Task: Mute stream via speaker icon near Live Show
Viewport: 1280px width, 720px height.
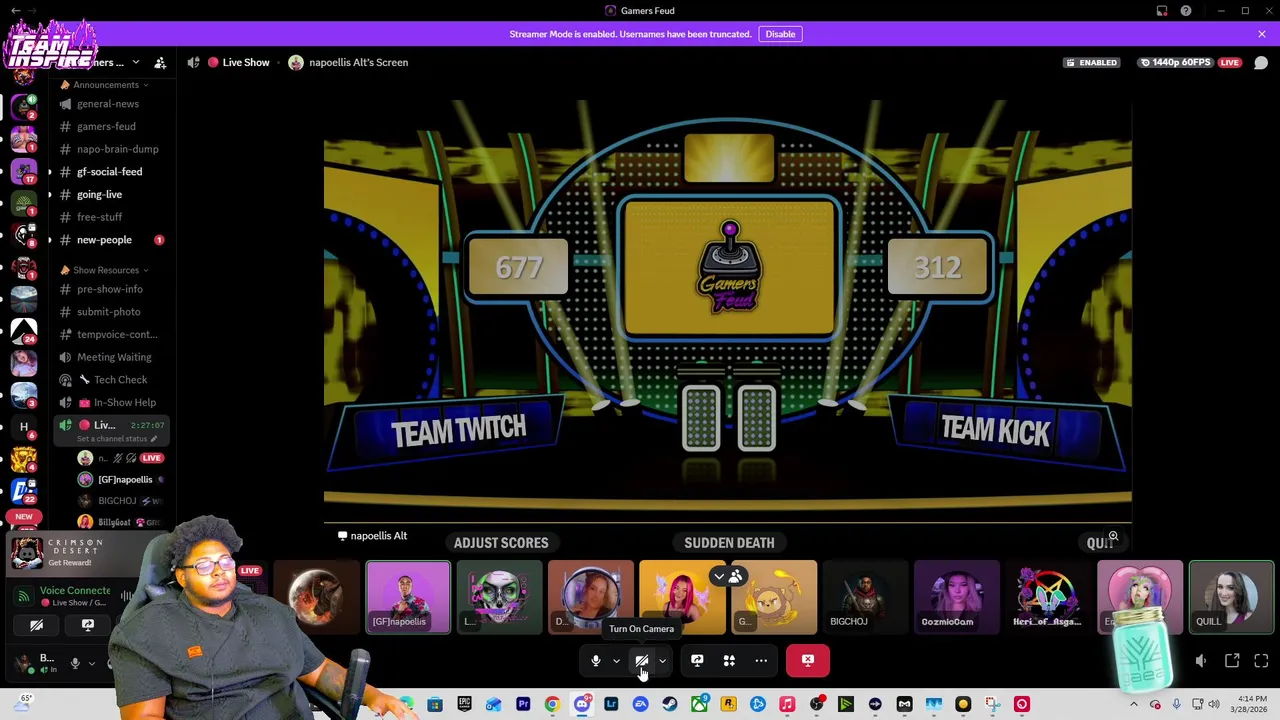Action: coord(193,62)
